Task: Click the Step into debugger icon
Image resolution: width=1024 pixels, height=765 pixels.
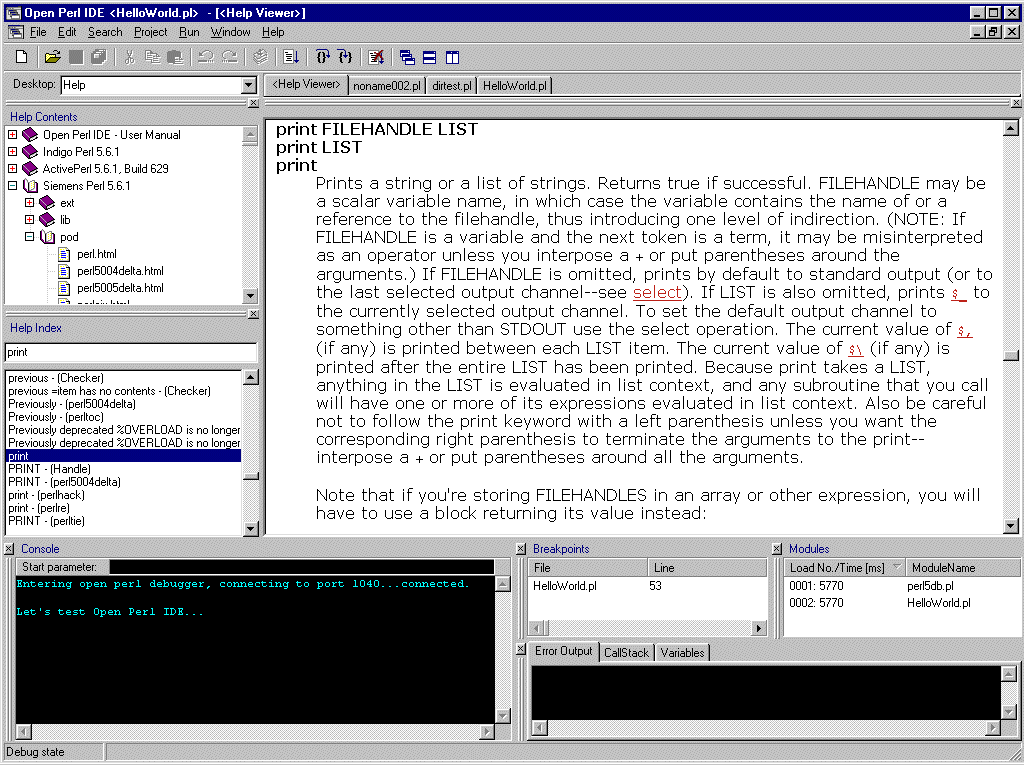Action: [x=344, y=57]
